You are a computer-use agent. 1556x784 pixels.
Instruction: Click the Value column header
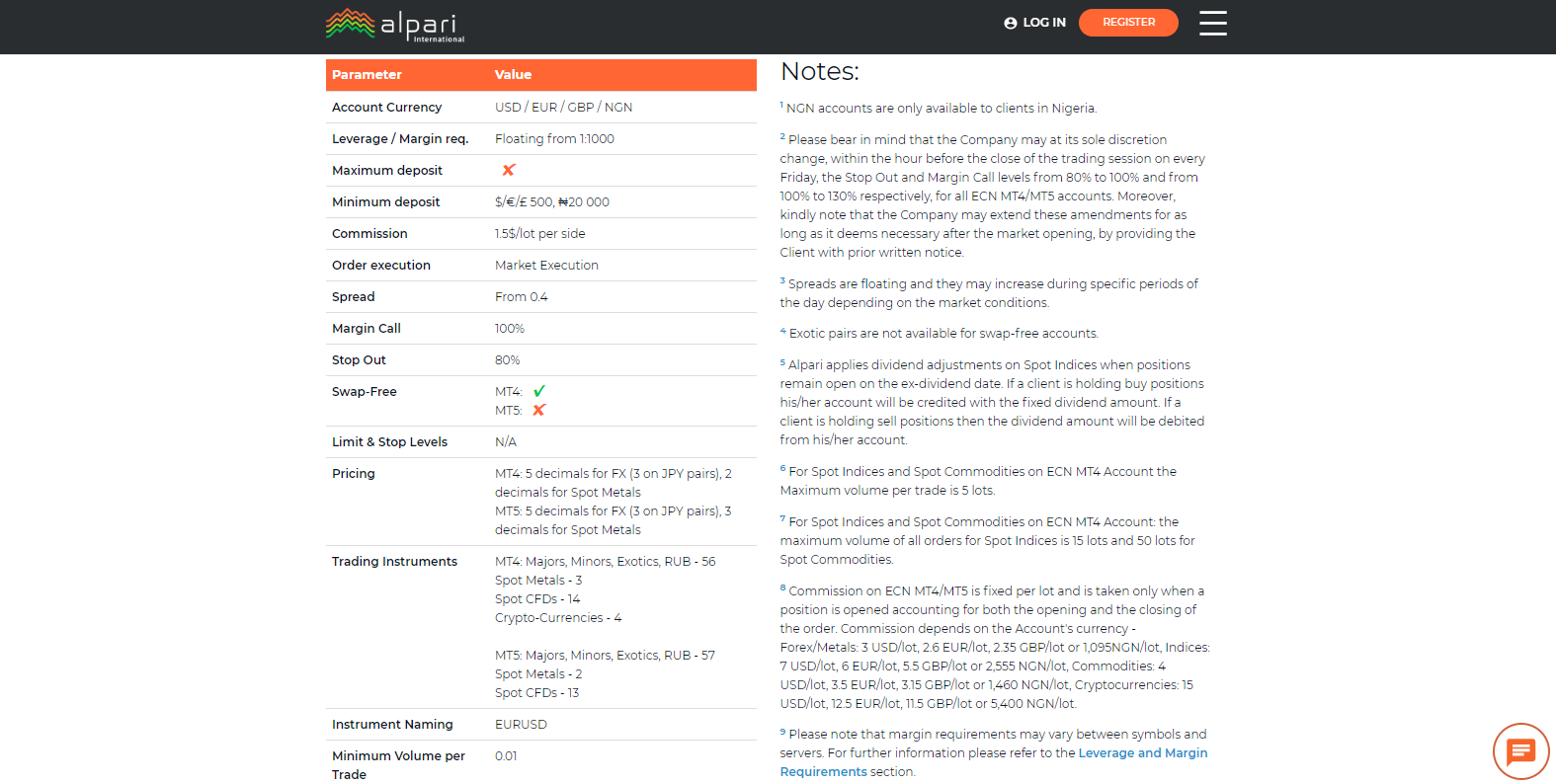point(513,75)
